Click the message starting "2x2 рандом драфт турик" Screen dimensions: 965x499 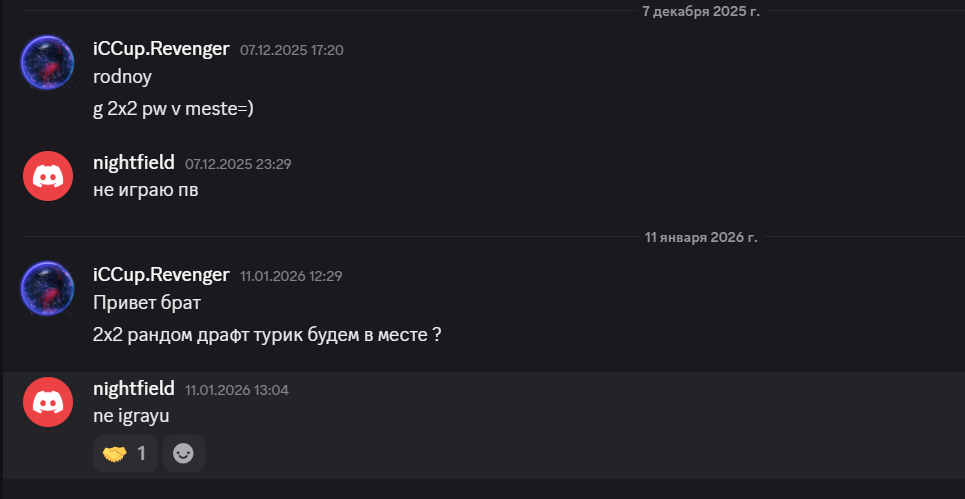pyautogui.click(x=267, y=335)
